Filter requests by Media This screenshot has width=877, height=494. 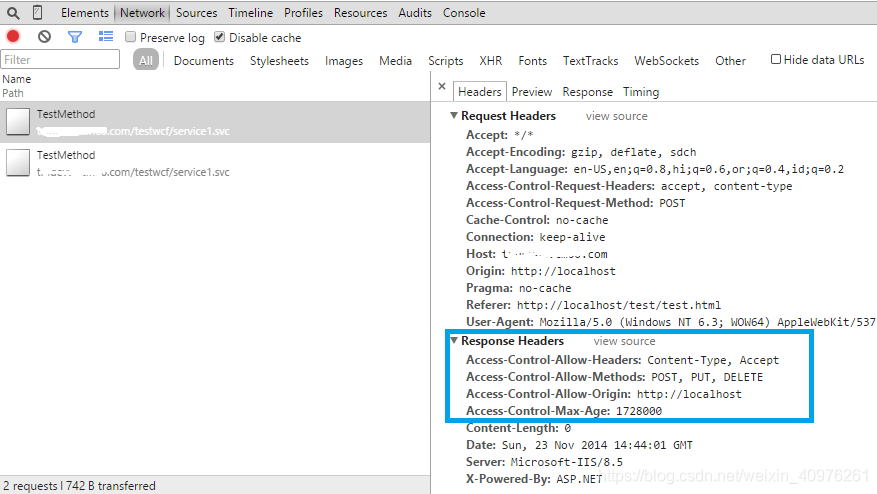point(395,60)
